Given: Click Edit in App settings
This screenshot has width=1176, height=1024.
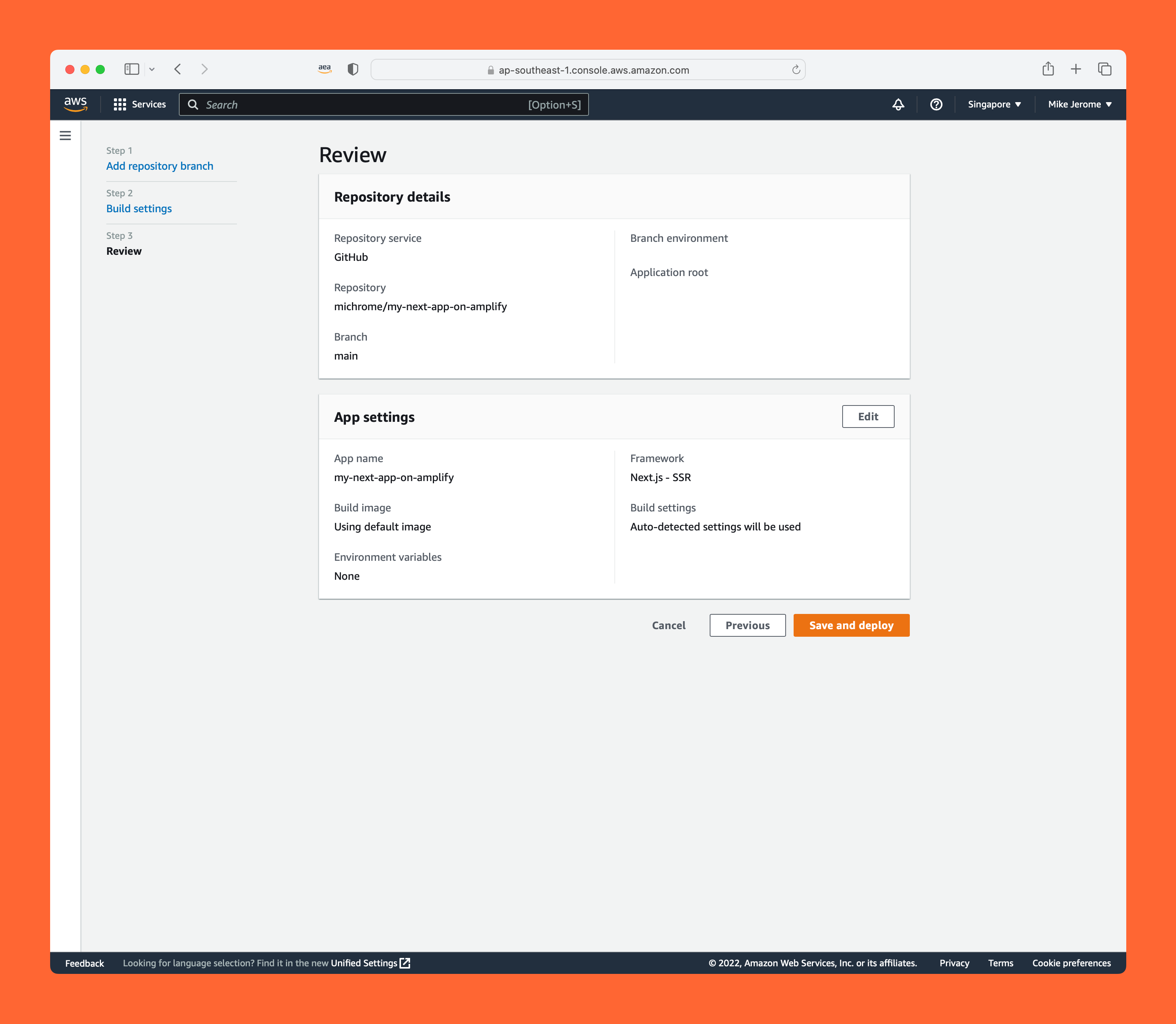Looking at the screenshot, I should coord(867,417).
